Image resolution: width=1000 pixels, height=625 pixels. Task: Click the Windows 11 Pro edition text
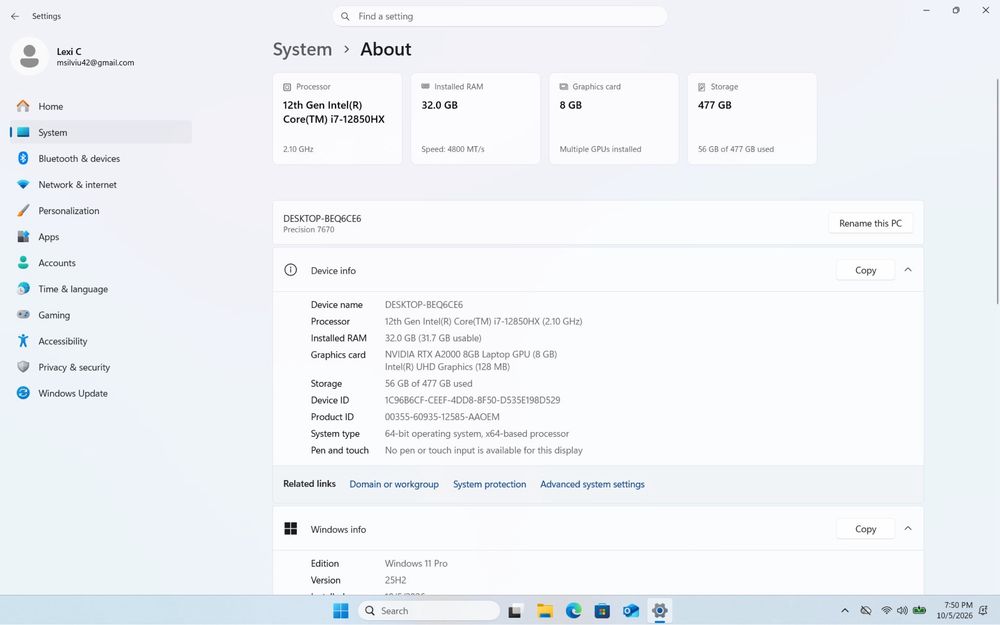pyautogui.click(x=416, y=563)
